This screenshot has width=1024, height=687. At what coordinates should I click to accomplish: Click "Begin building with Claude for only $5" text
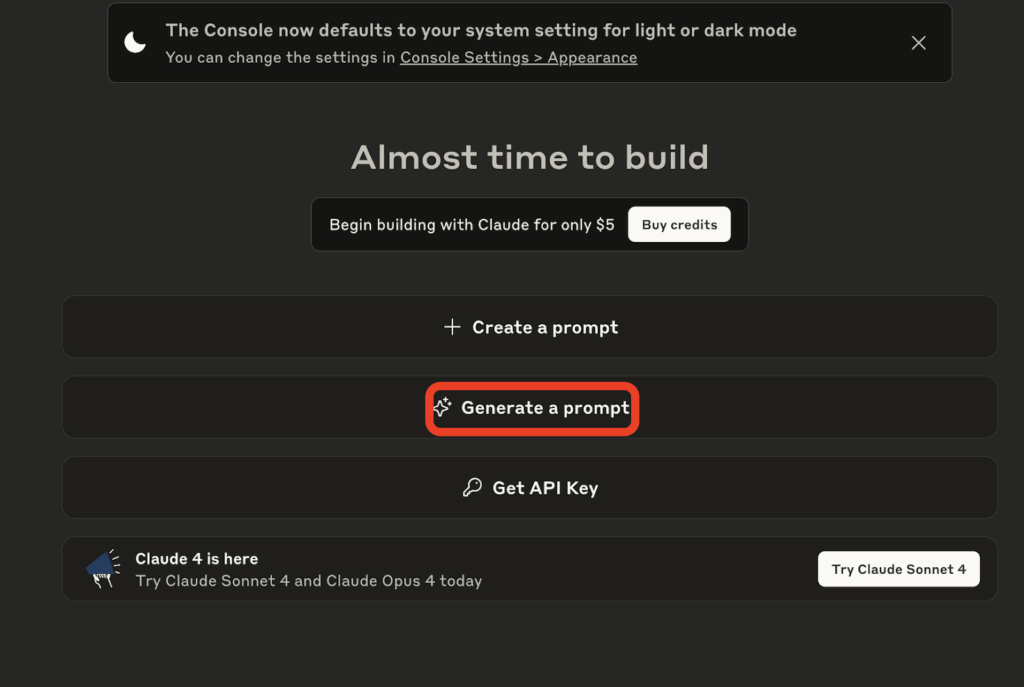point(472,225)
